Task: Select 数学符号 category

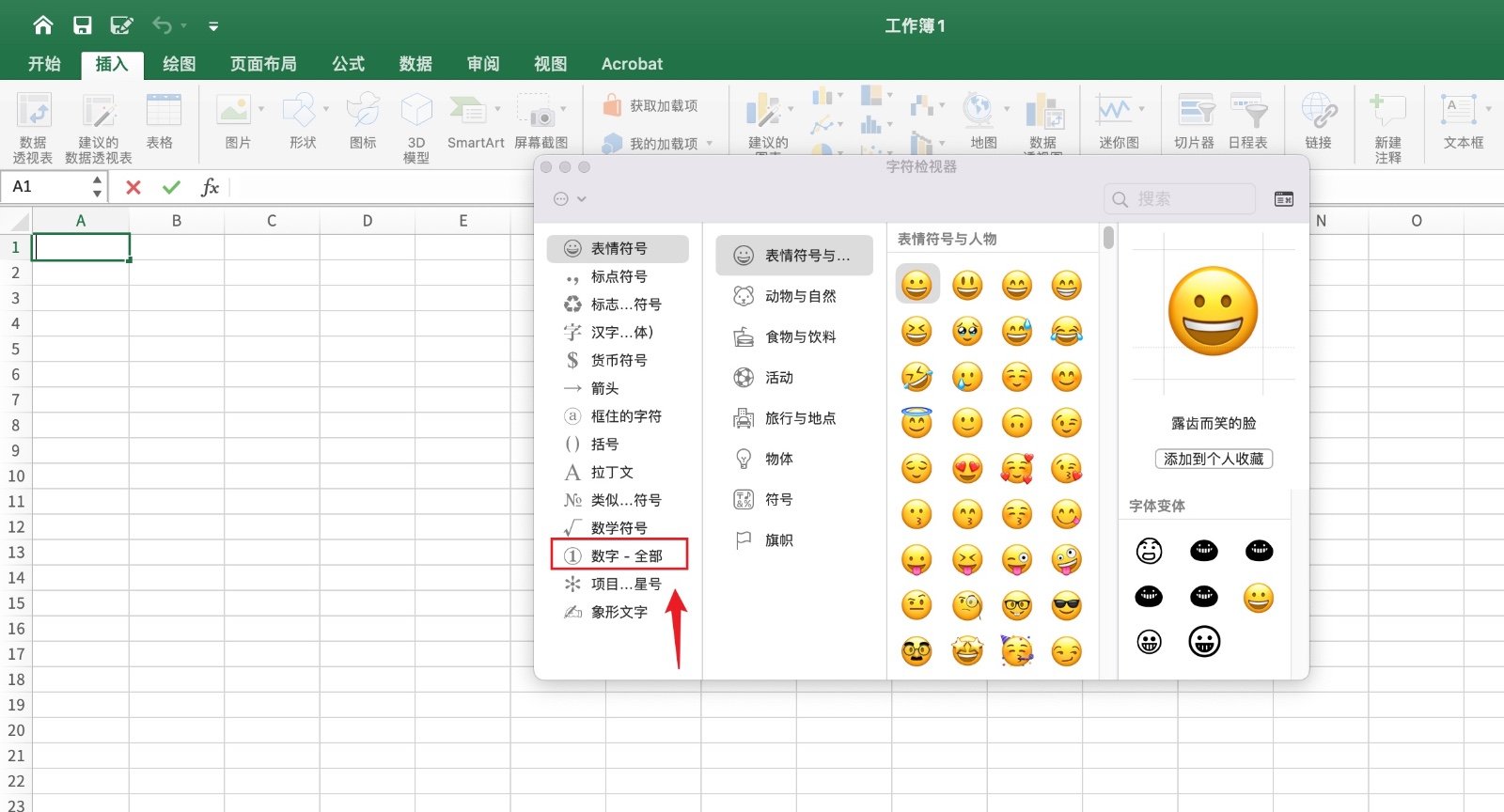Action: [x=618, y=527]
